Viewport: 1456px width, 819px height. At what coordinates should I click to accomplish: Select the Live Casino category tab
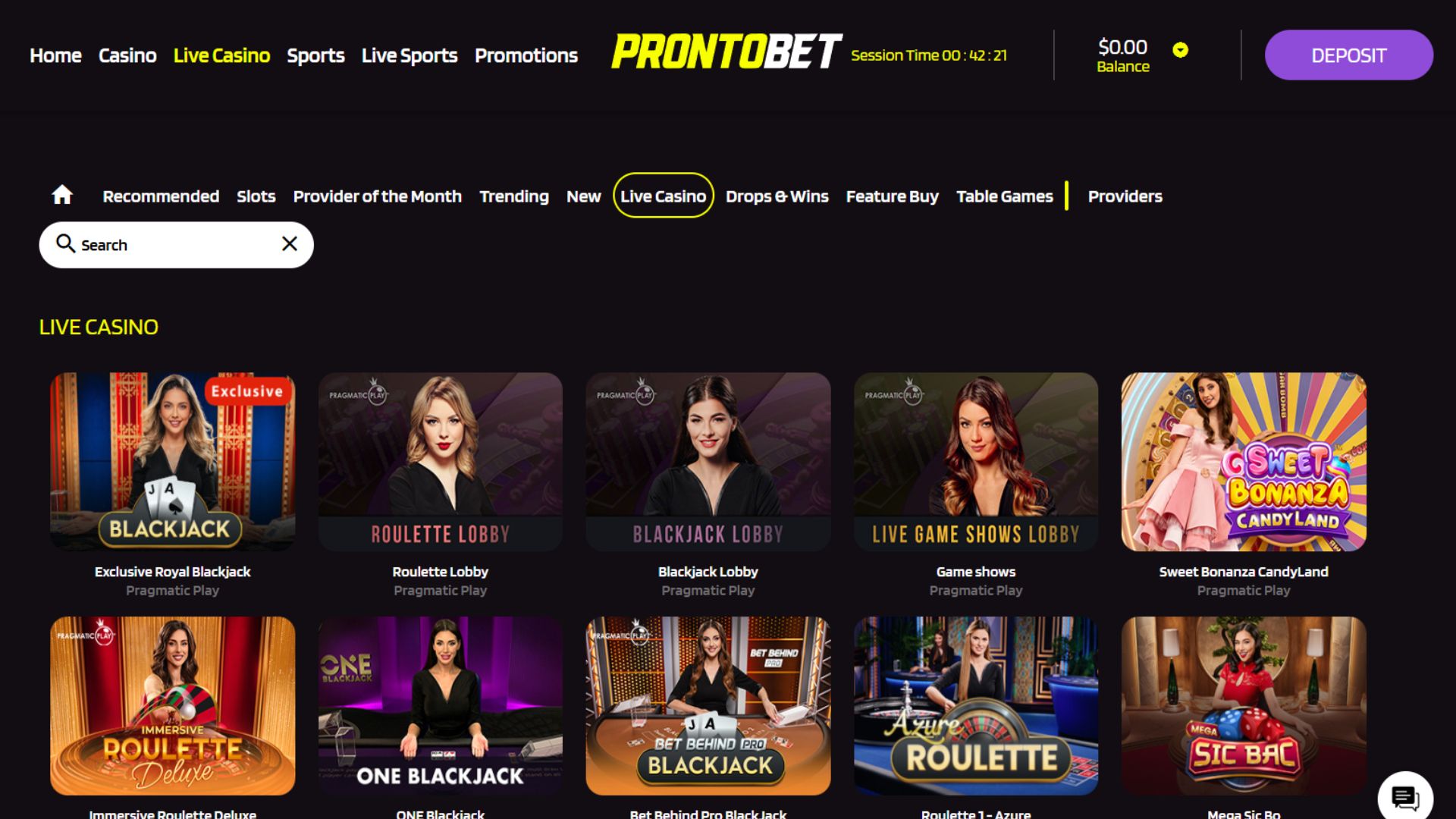click(x=663, y=196)
